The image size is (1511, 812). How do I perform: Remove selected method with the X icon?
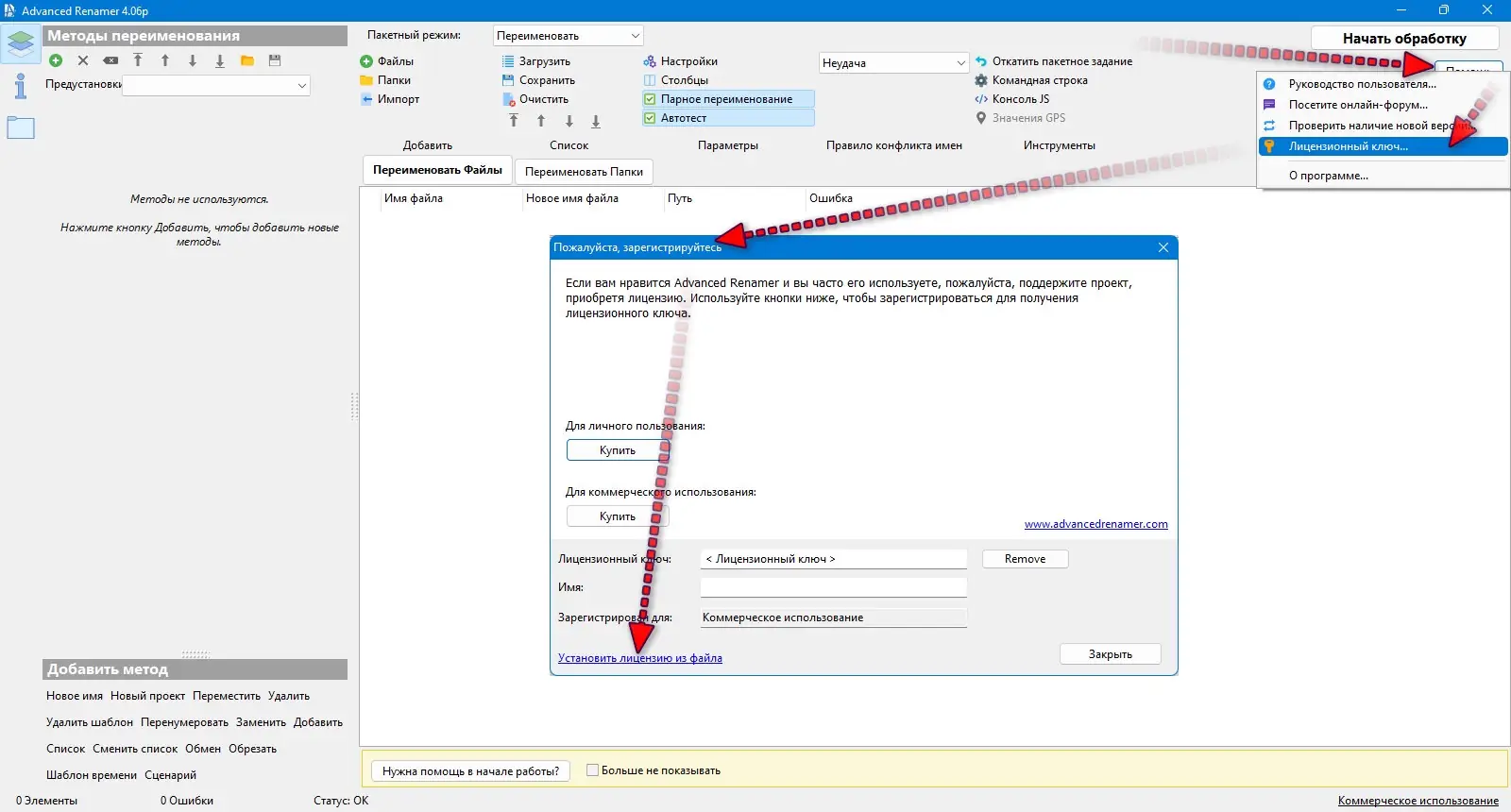pos(83,60)
